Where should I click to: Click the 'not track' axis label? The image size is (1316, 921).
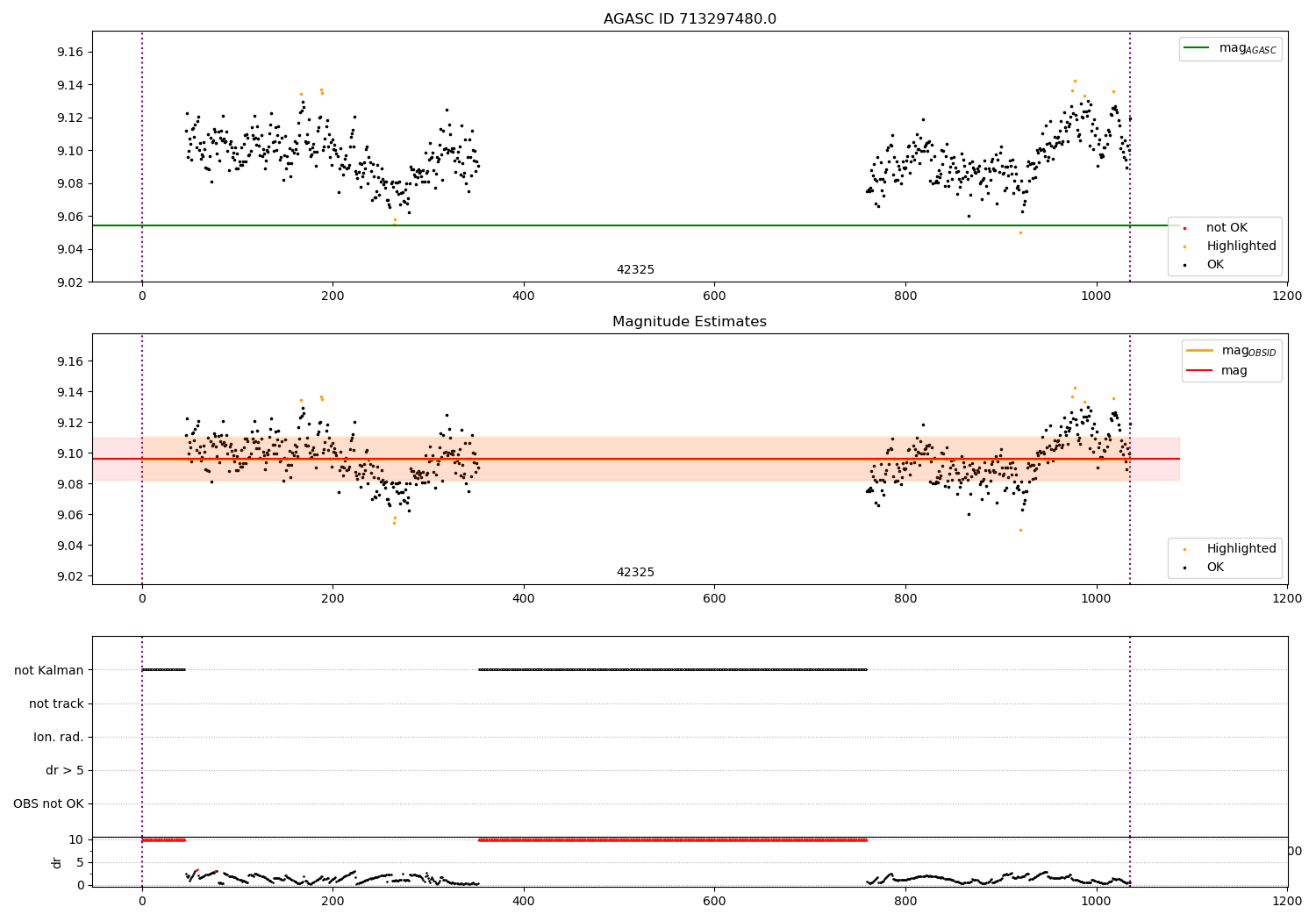coord(56,703)
